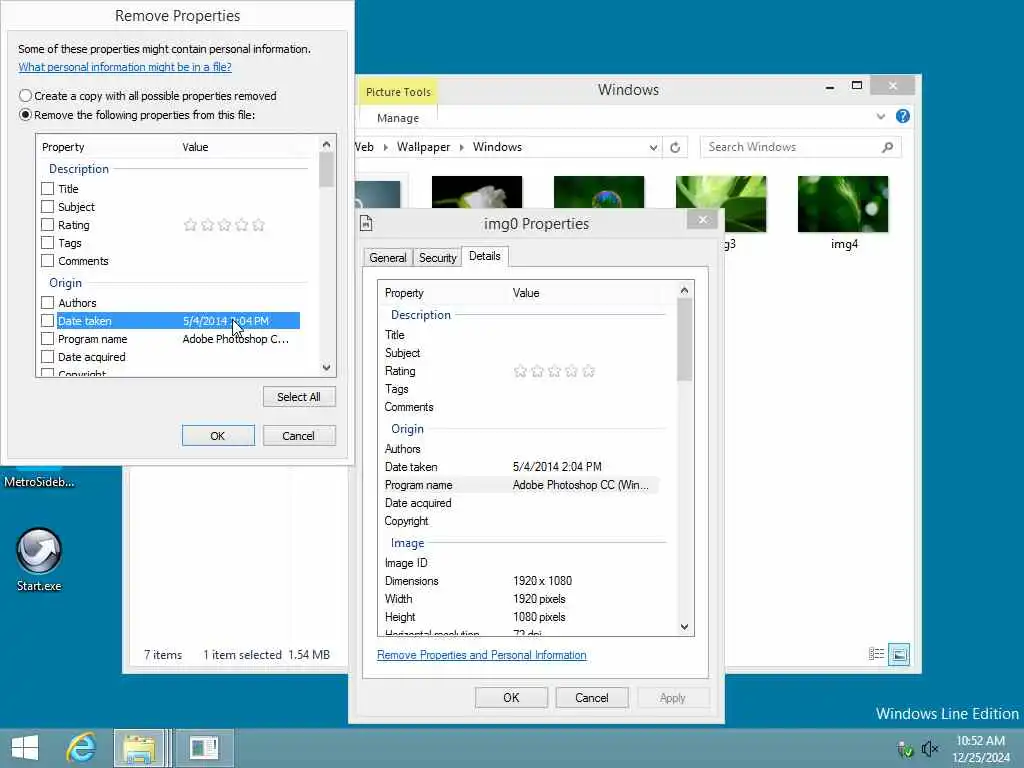Viewport: 1024px width, 768px height.
Task: Click the Remove Properties list scrollbar thumb
Action: 327,170
